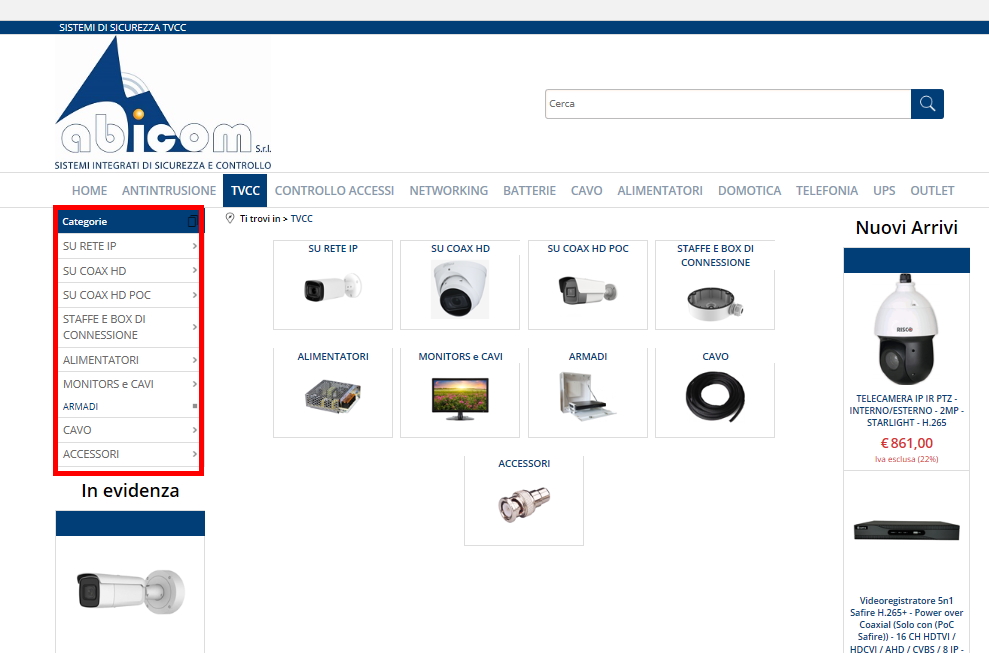Open the HOME menu item
The width and height of the screenshot is (989, 653).
90,191
